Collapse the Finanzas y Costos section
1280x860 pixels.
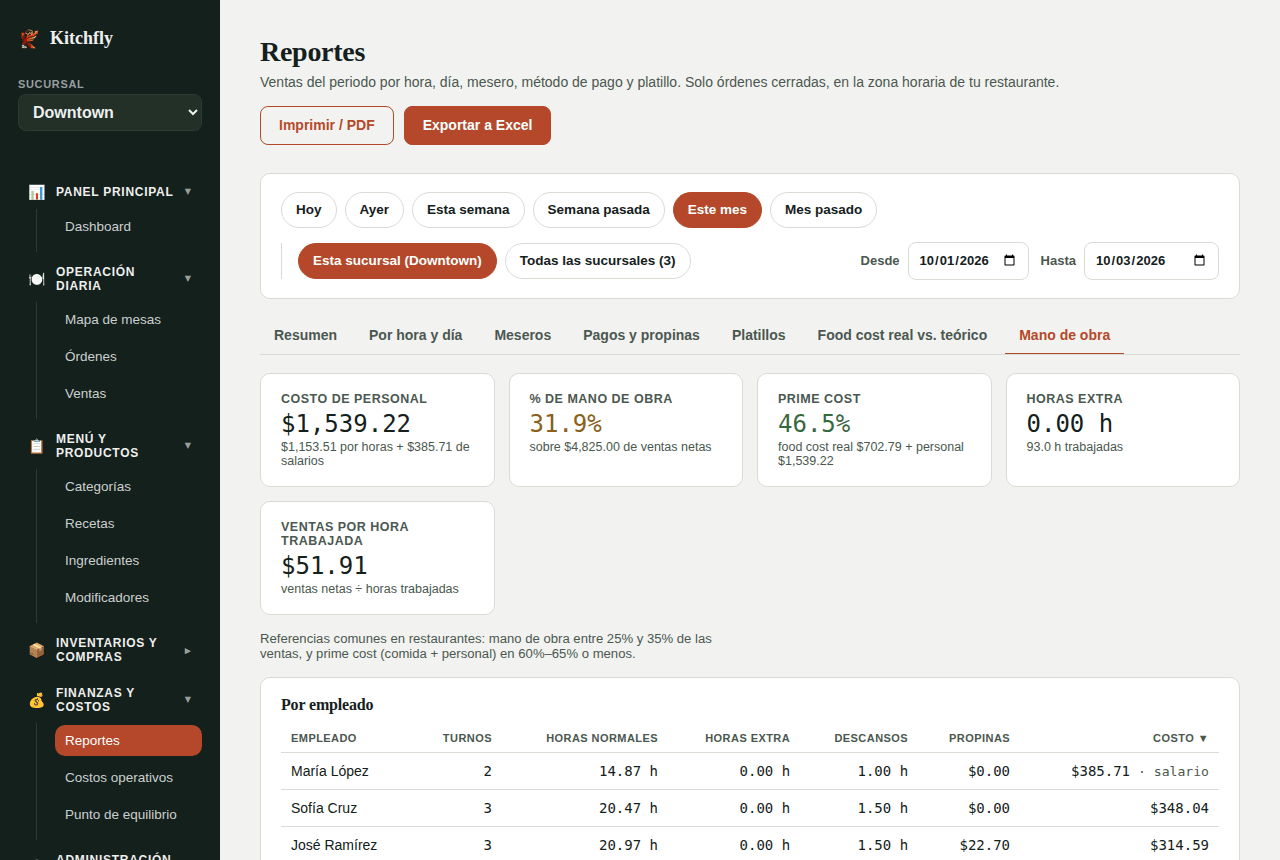(188, 699)
